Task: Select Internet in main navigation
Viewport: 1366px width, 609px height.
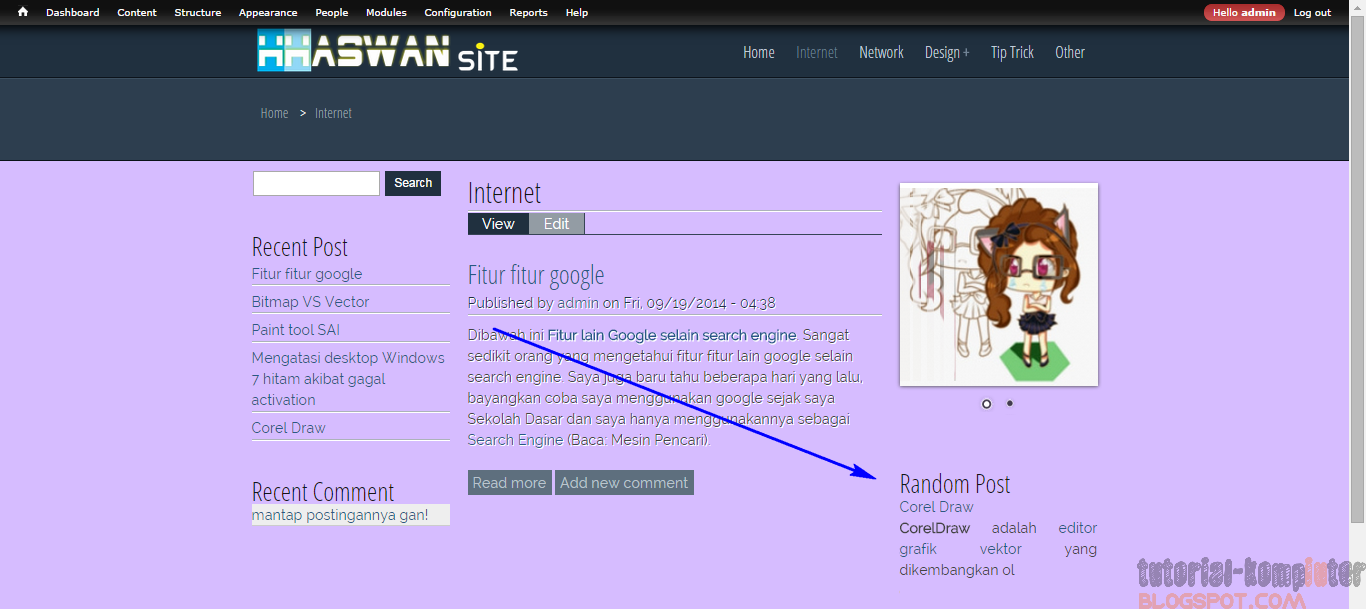Action: click(817, 52)
